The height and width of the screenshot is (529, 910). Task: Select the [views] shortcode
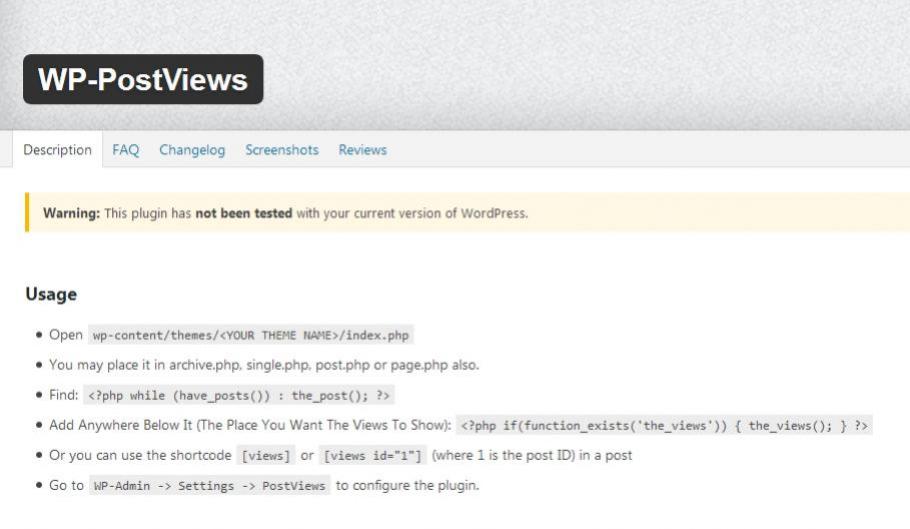click(x=266, y=456)
